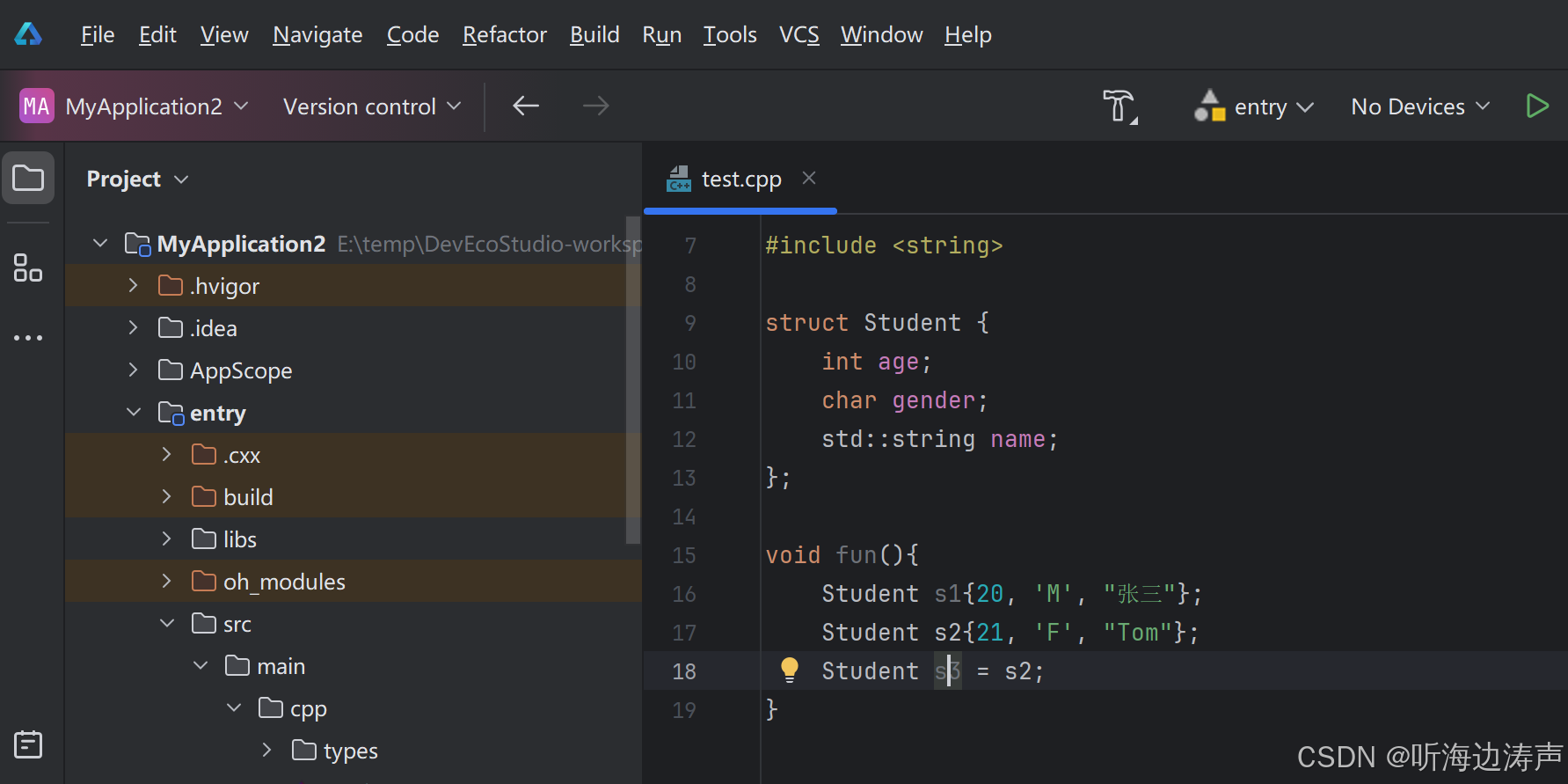Open the Structure tool window icon
This screenshot has height=784, width=1568.
tap(28, 267)
